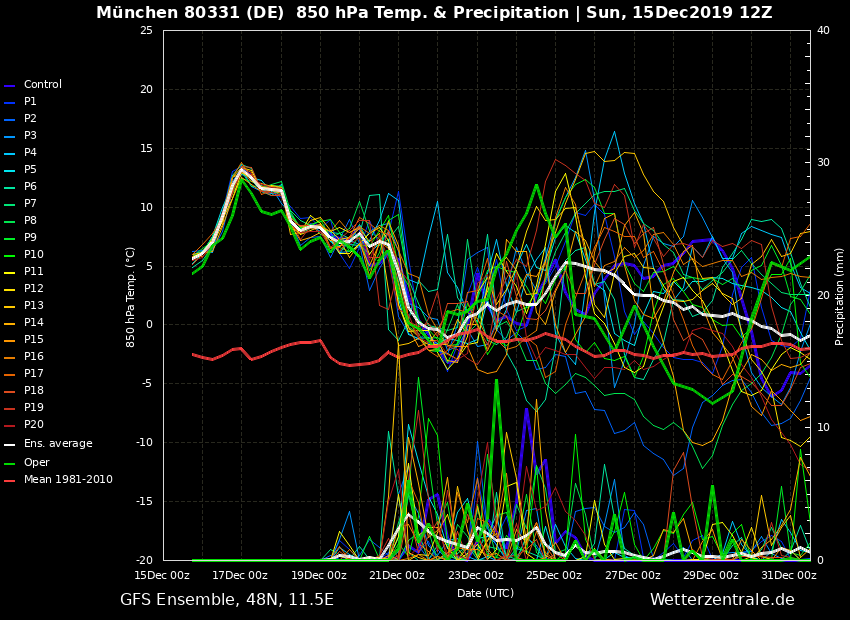Select the 'P4' legend label
Viewport: 850px width, 620px height.
tap(30, 152)
